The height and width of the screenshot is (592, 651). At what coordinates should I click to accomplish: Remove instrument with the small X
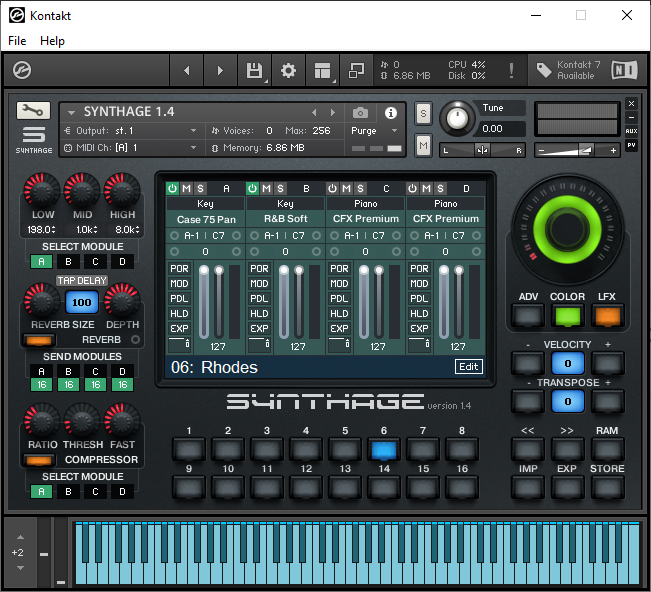click(631, 103)
